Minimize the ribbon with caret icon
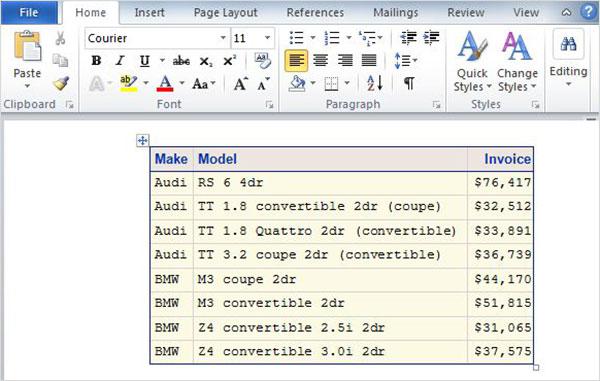 point(566,13)
